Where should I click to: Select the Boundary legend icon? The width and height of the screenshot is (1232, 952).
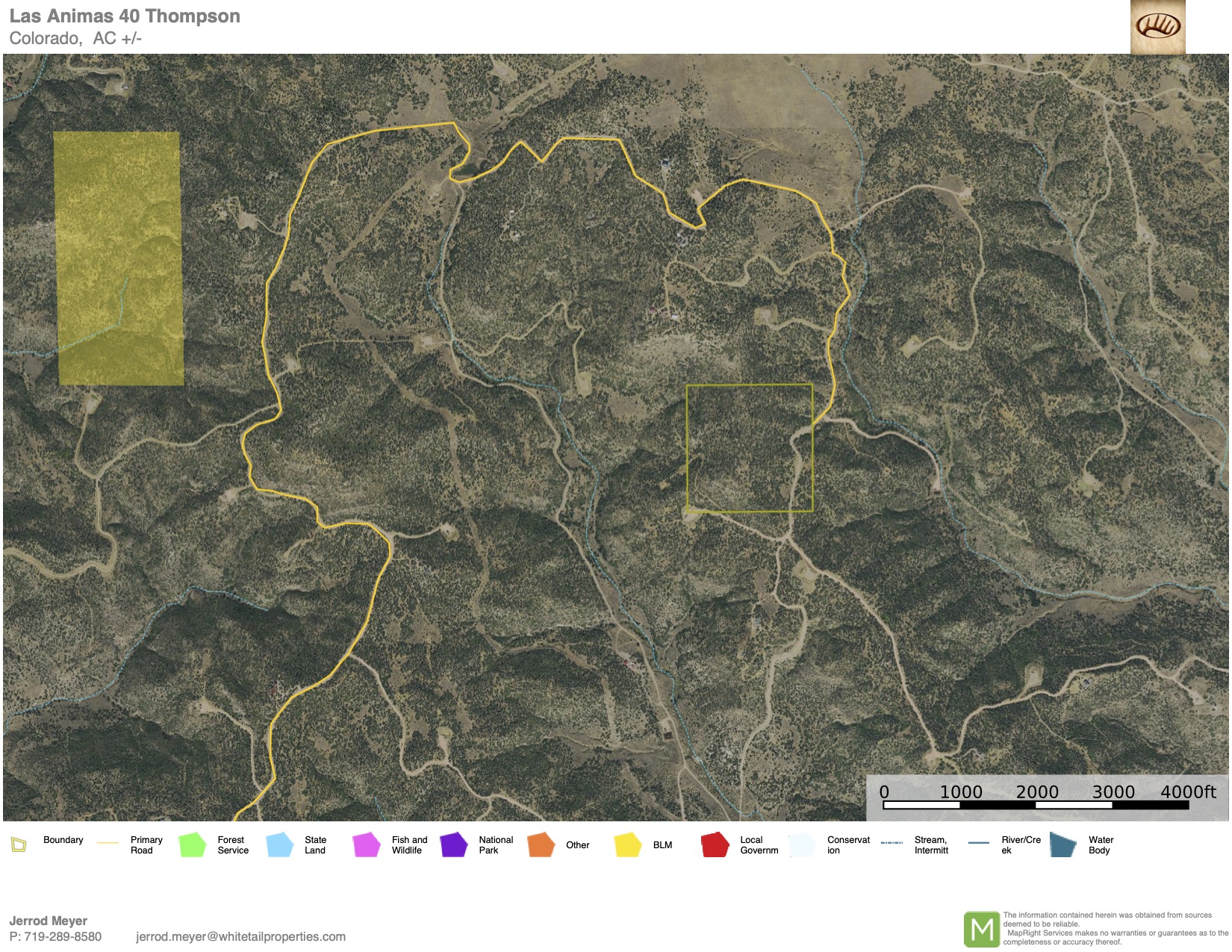point(19,844)
